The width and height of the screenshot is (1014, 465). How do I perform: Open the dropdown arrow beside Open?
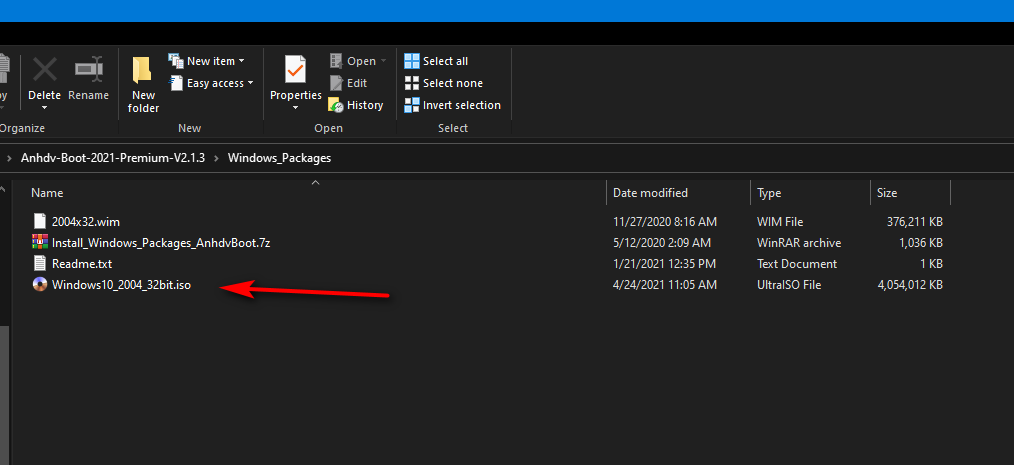(383, 61)
